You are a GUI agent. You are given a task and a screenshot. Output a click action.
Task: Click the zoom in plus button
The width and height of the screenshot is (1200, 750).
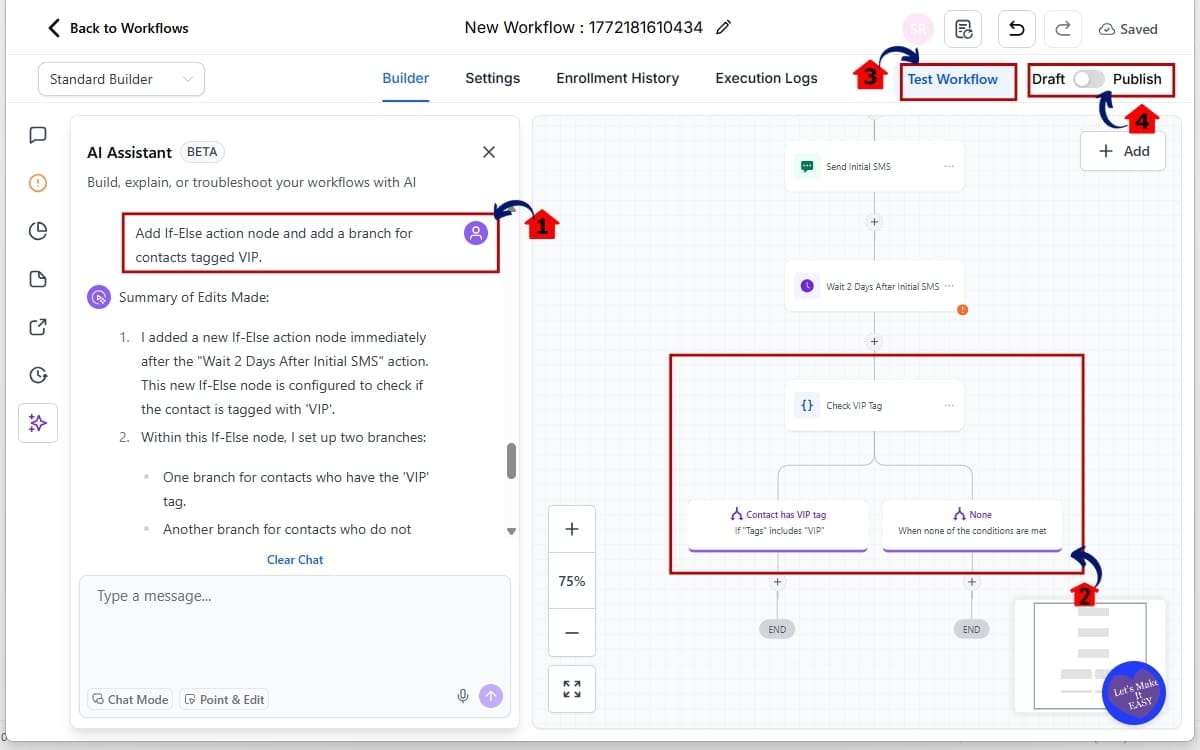click(572, 529)
